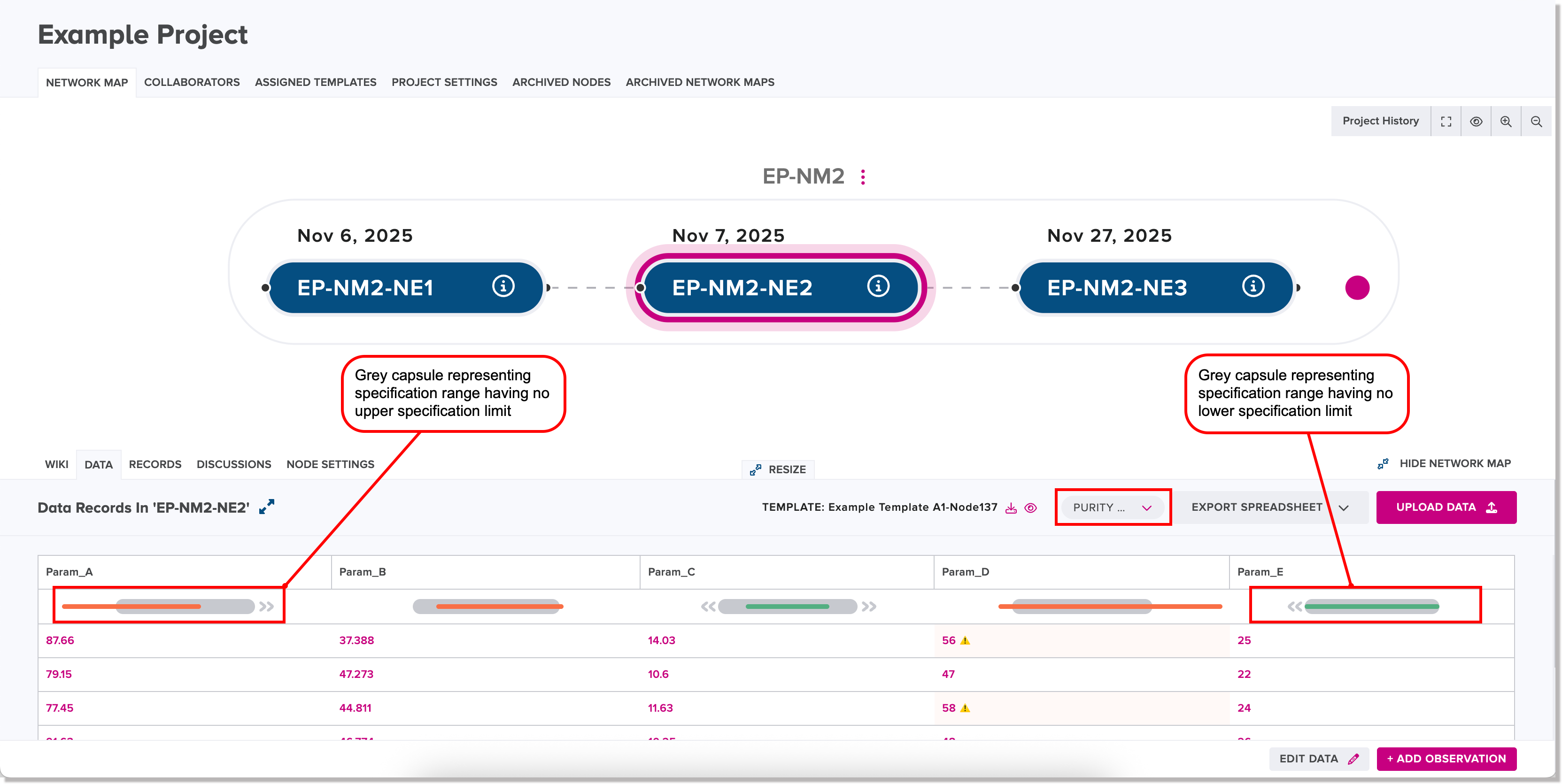
Task: Open the Records tab
Action: pos(155,464)
